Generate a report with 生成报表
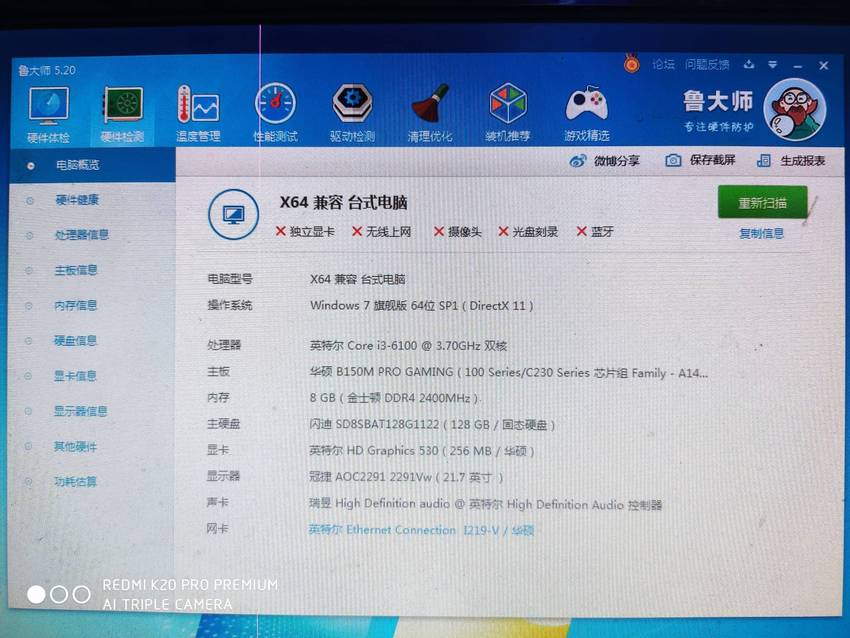 (x=791, y=160)
